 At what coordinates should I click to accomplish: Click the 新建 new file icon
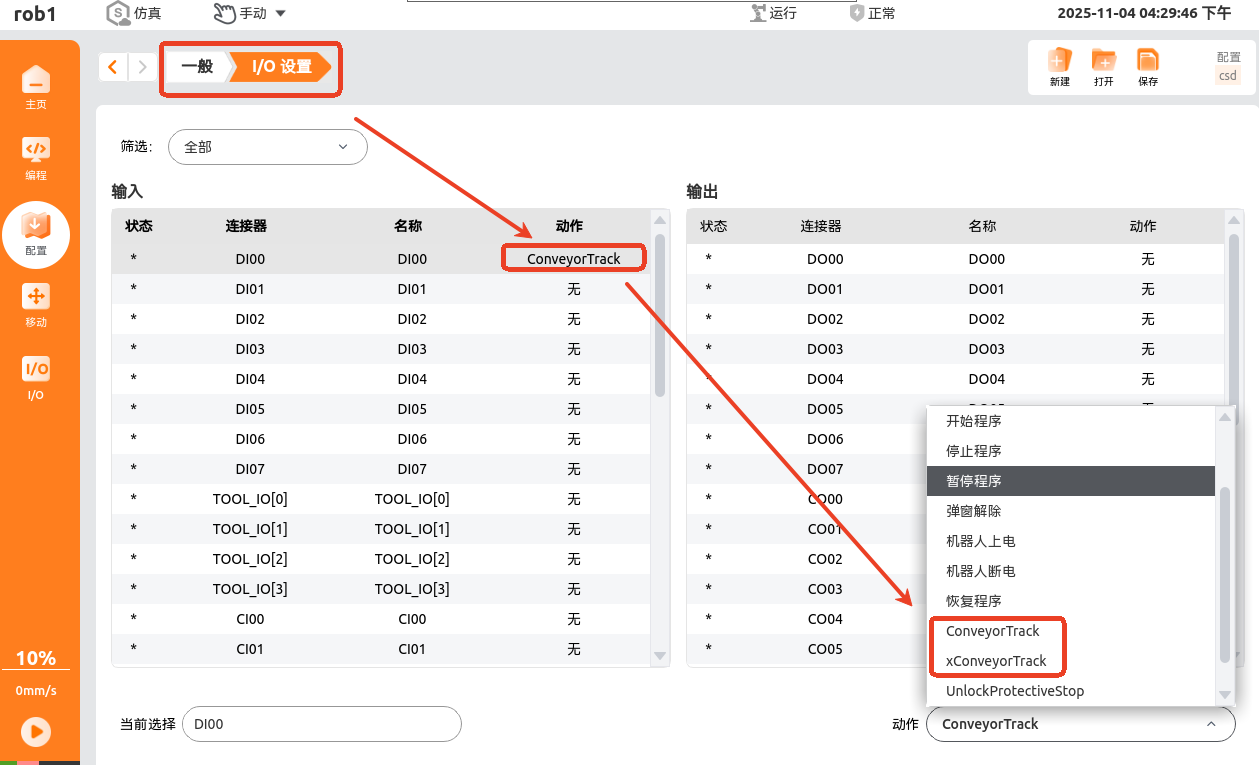click(1059, 67)
